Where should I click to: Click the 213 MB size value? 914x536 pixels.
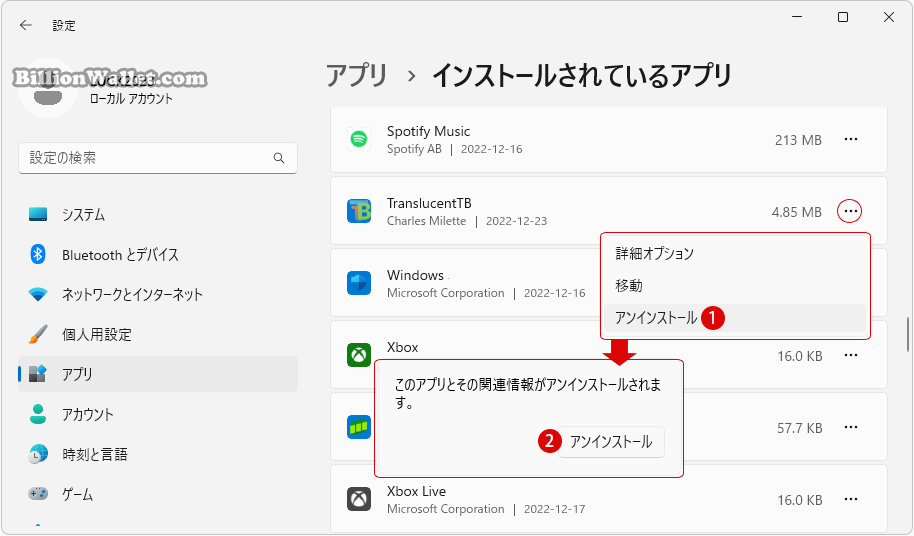pos(798,140)
